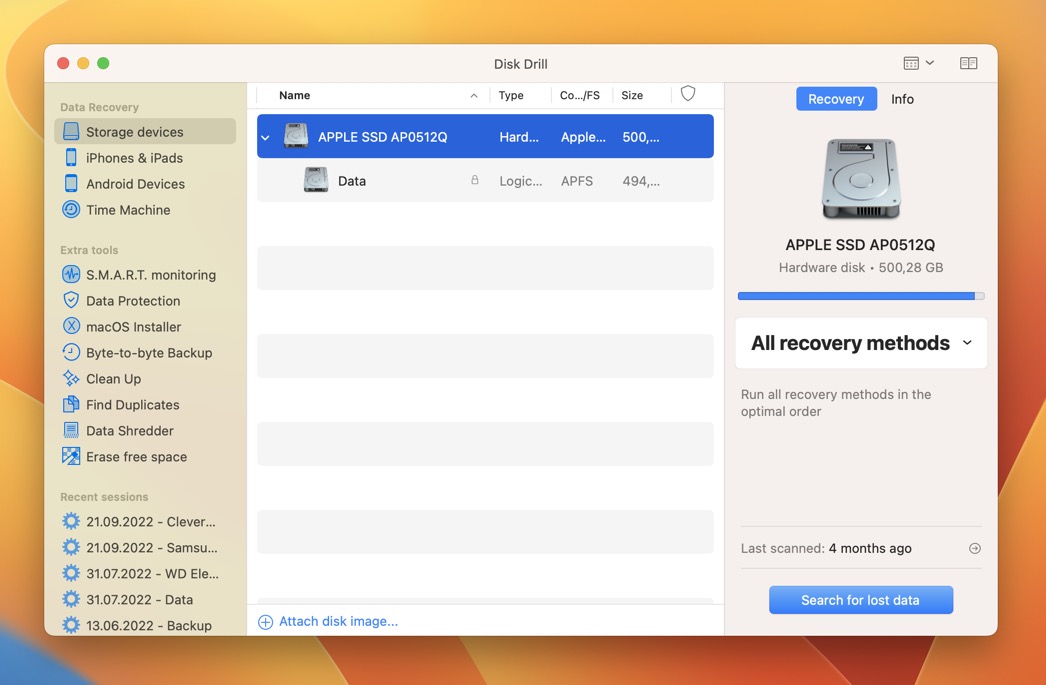Click the Apple... file system cell
Screen dimensions: 1046x685
[x=583, y=137]
